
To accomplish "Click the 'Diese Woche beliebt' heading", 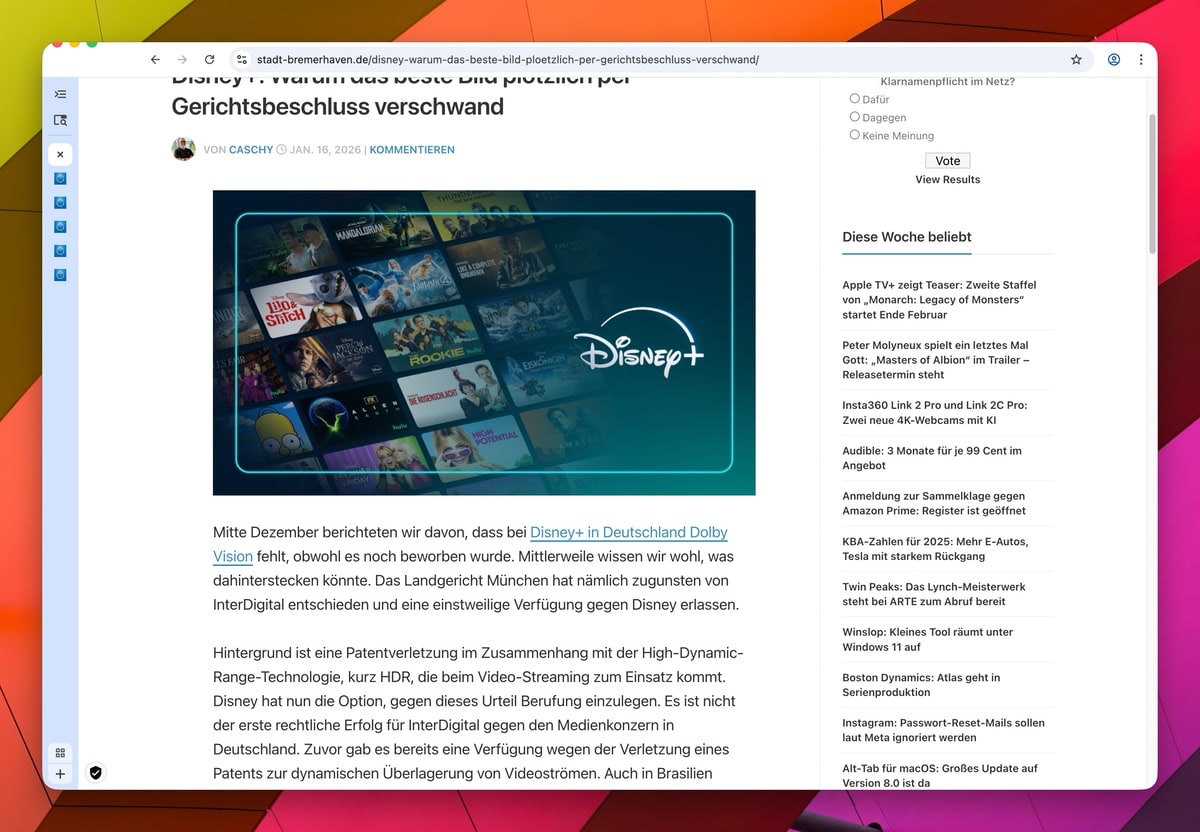I will tap(907, 237).
